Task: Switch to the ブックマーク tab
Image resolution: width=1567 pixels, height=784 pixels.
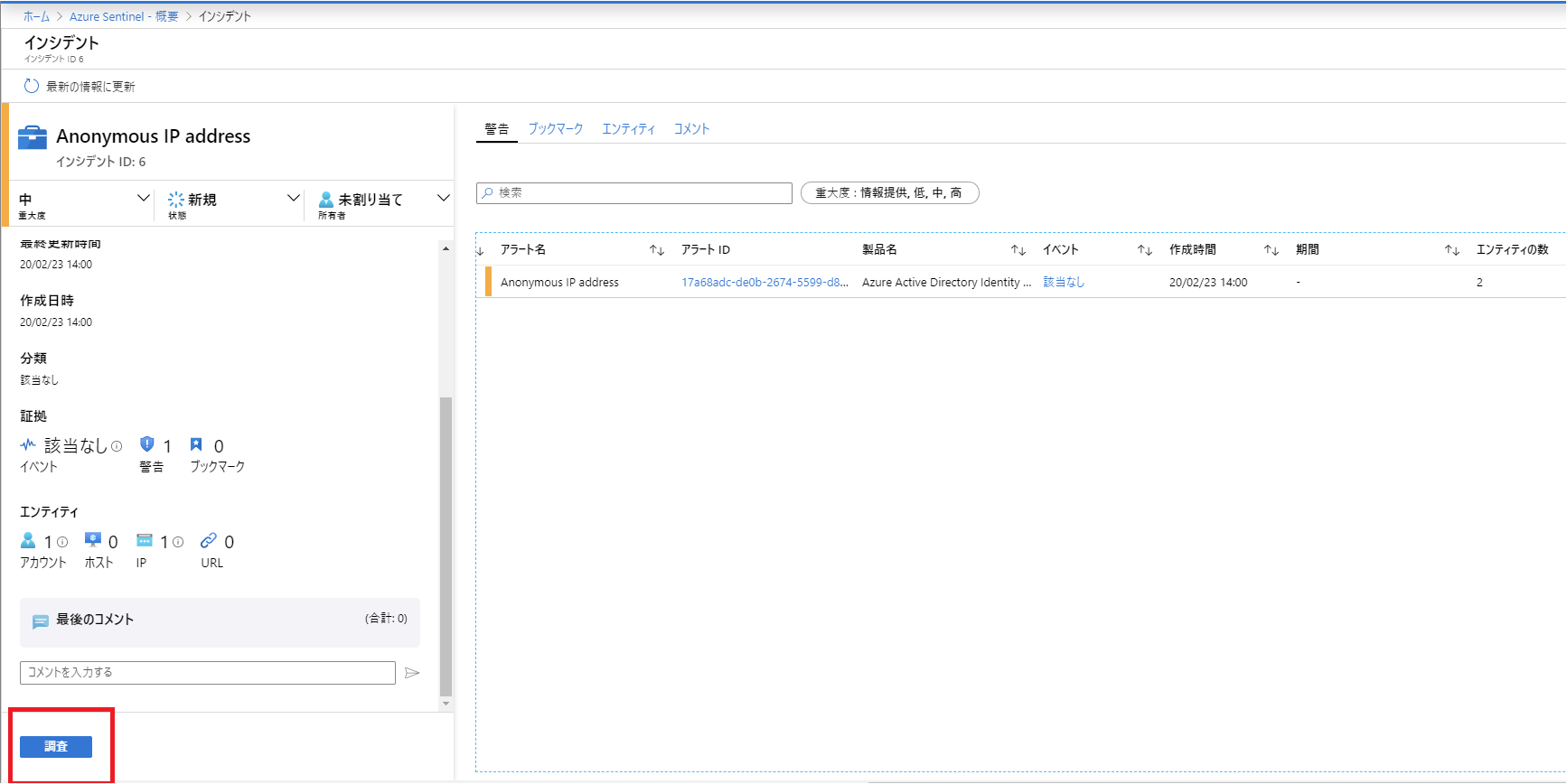Action: point(556,129)
